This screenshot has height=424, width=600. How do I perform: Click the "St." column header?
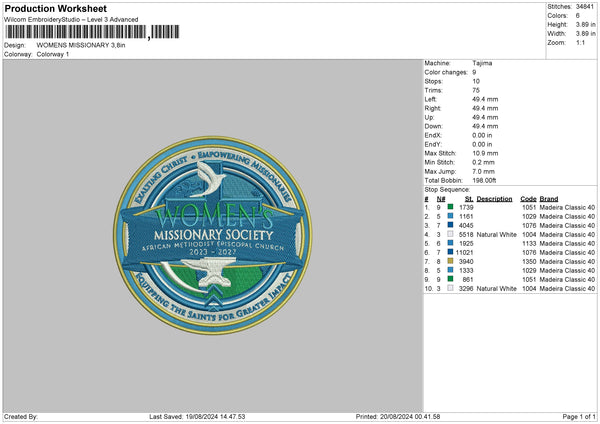point(469,199)
